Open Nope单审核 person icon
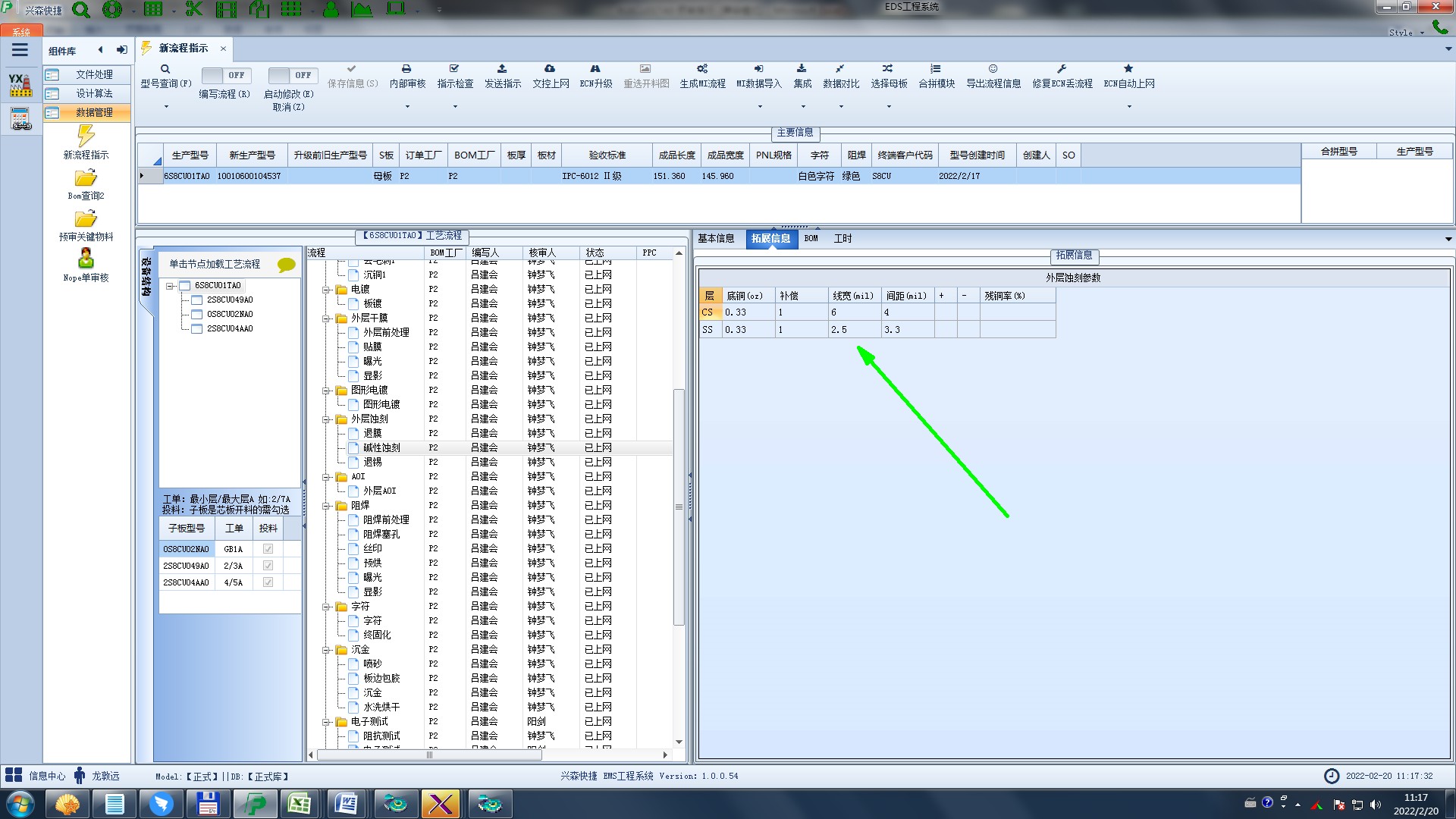This screenshot has width=1456, height=819. click(x=86, y=259)
